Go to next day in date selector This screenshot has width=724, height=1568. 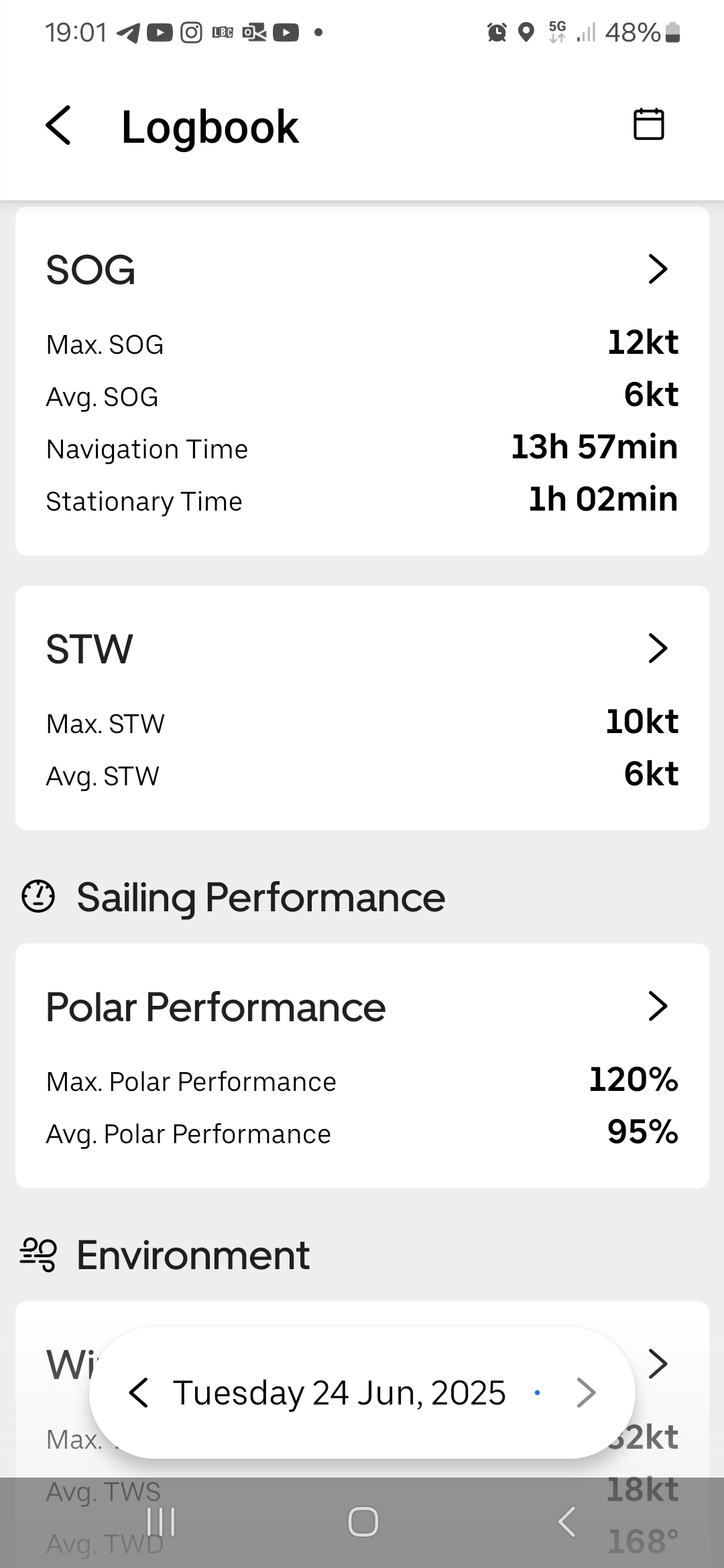coord(586,1393)
